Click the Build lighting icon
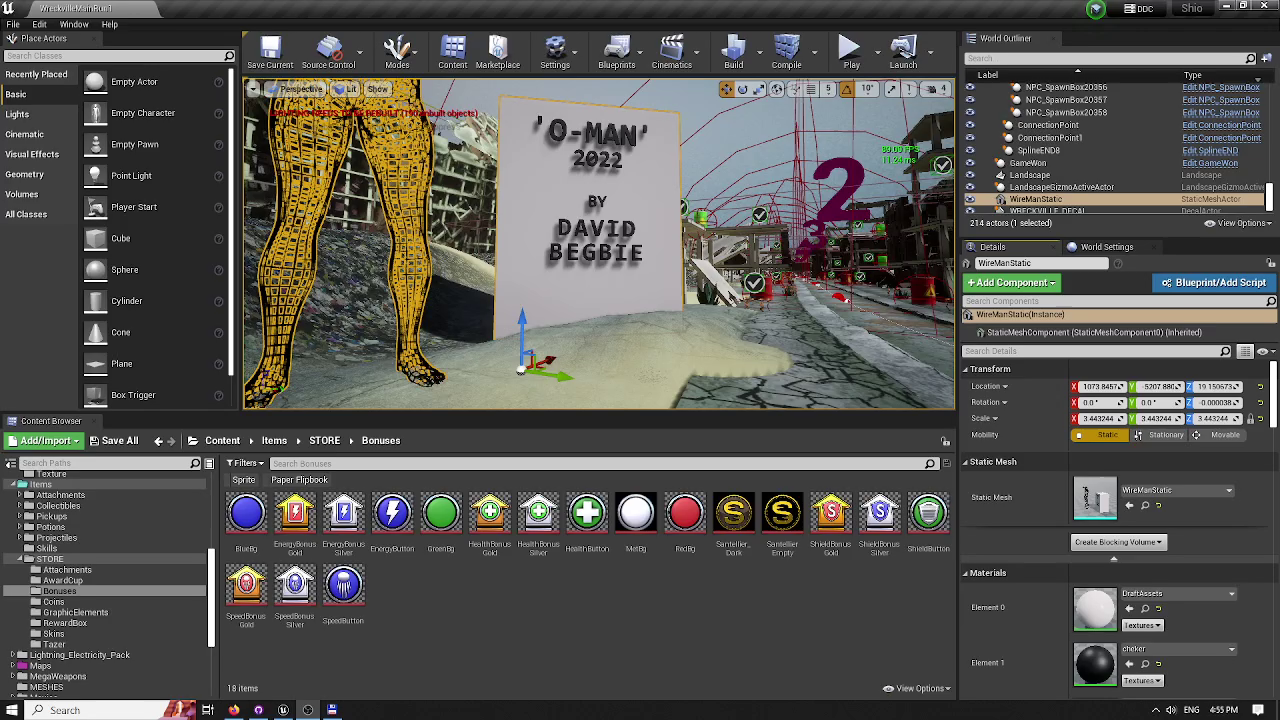The height and width of the screenshot is (720, 1280). 733,50
